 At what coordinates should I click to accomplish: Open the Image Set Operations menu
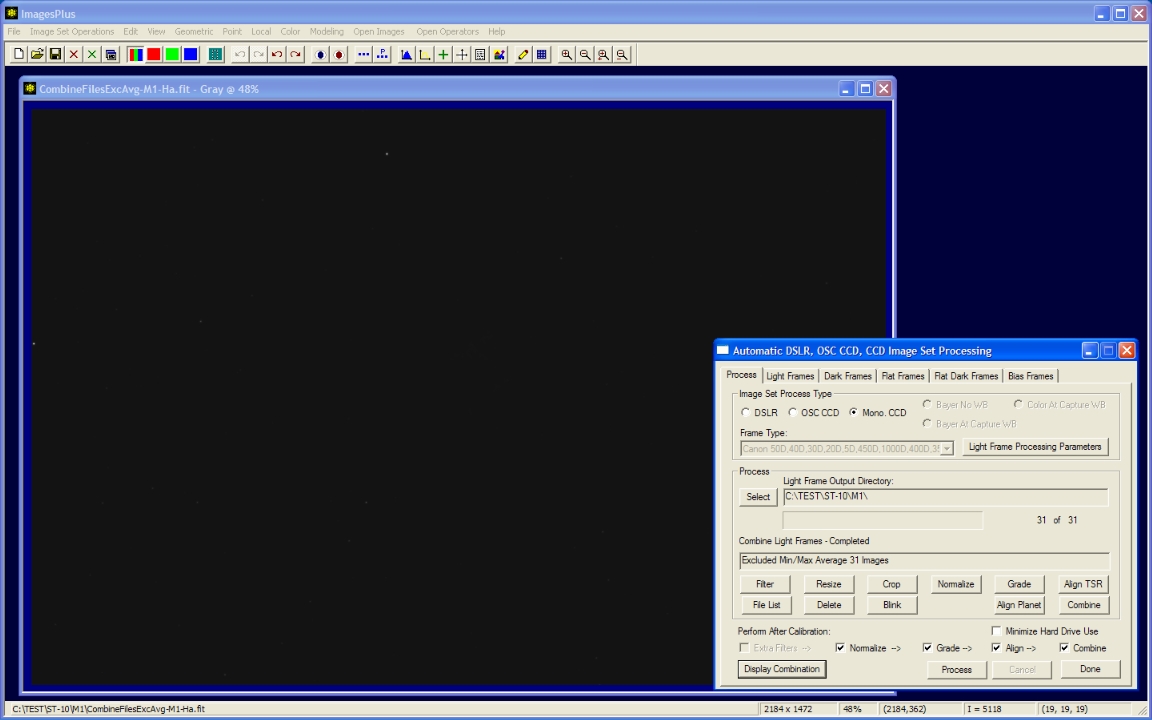[x=72, y=32]
